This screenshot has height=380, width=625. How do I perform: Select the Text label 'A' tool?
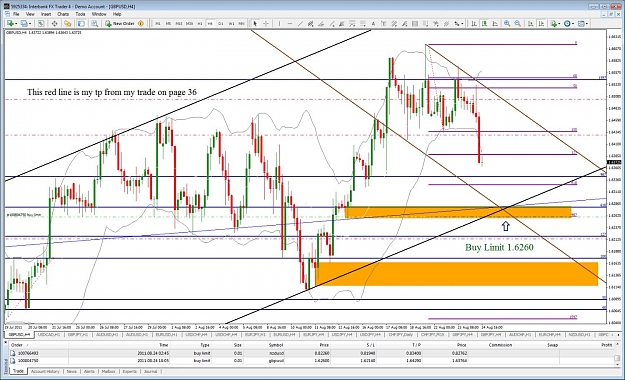click(373, 24)
